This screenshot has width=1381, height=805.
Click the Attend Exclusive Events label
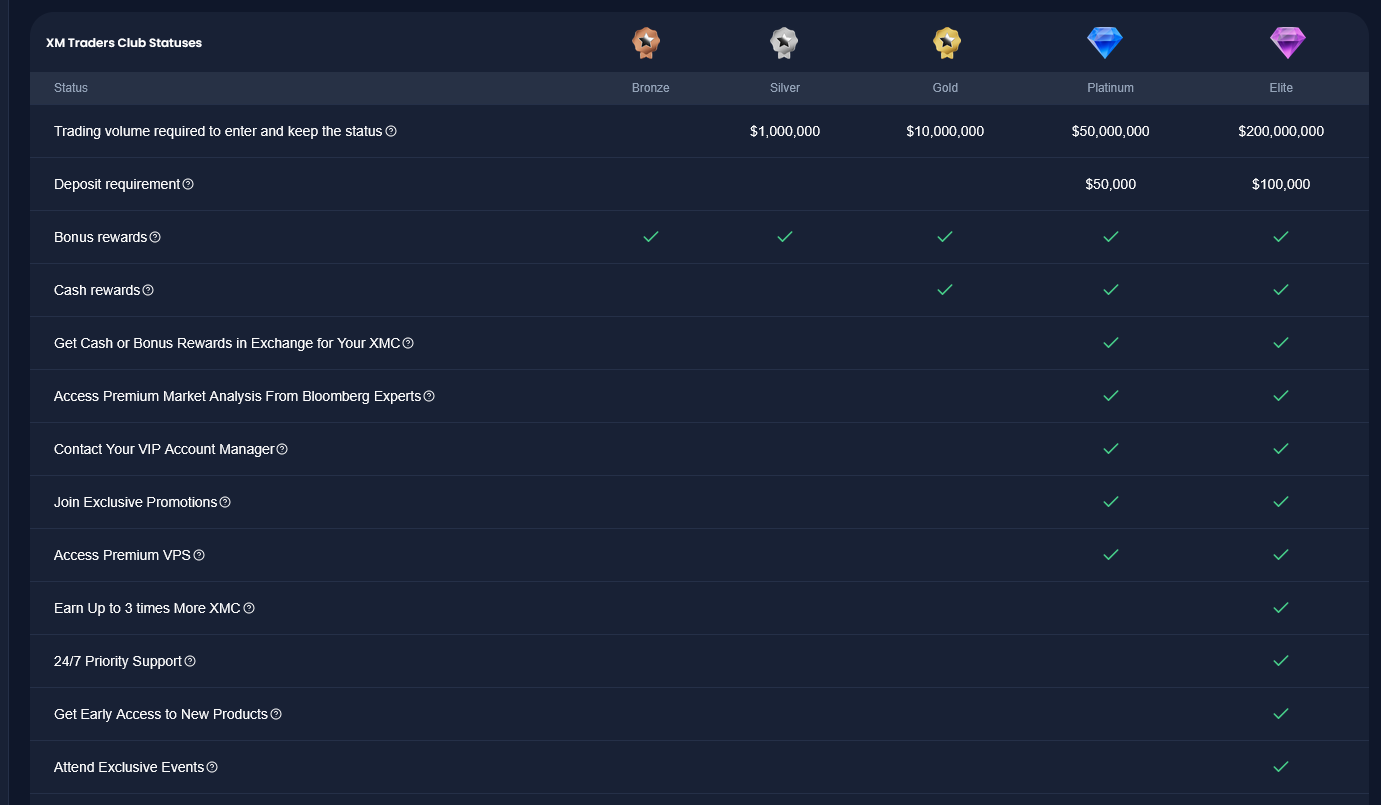(129, 767)
